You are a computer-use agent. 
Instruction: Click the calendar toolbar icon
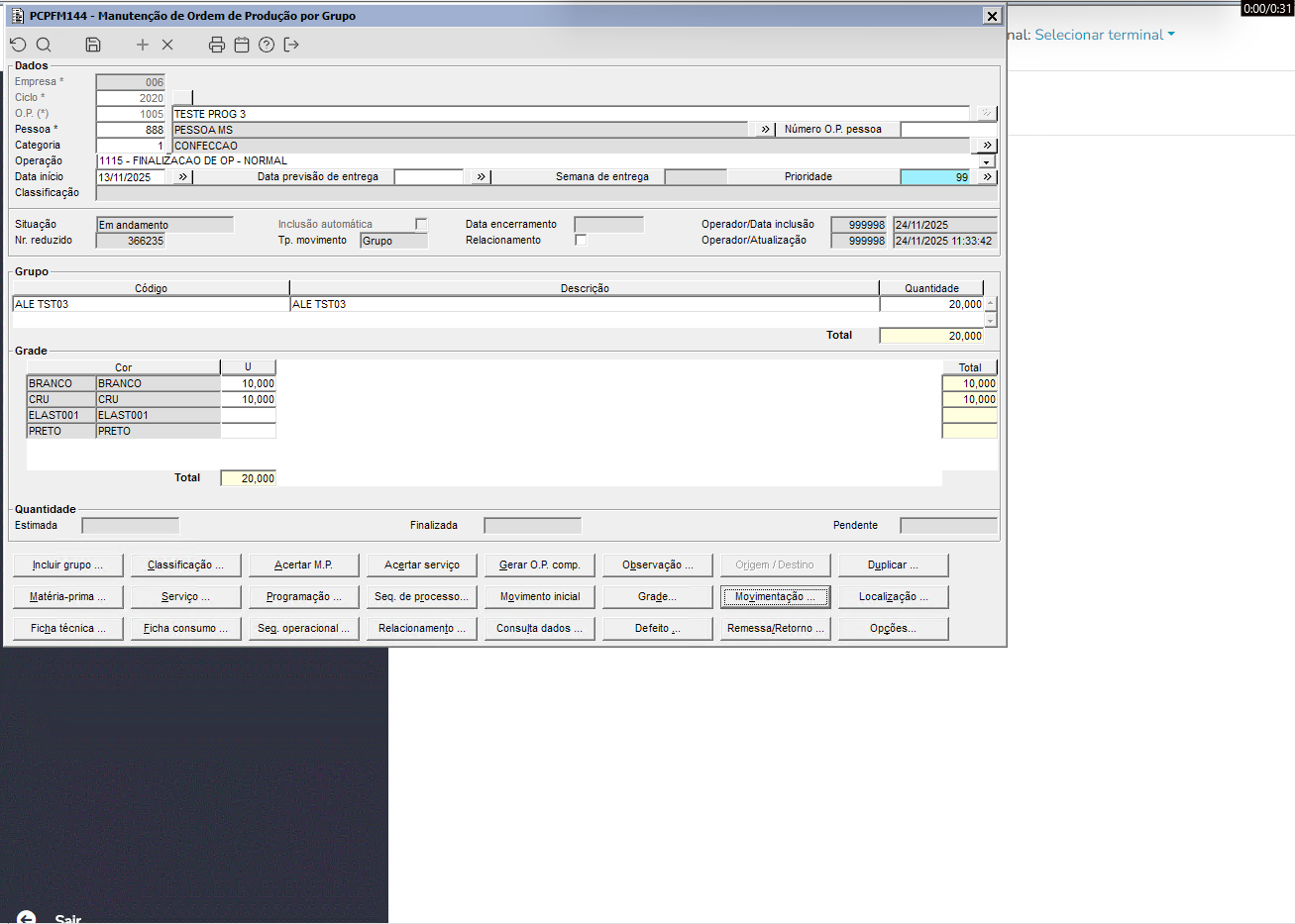click(242, 45)
